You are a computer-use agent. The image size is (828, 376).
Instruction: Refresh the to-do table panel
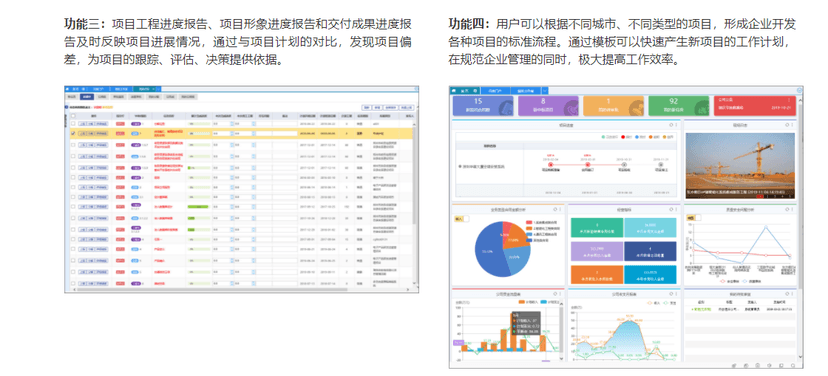787,294
